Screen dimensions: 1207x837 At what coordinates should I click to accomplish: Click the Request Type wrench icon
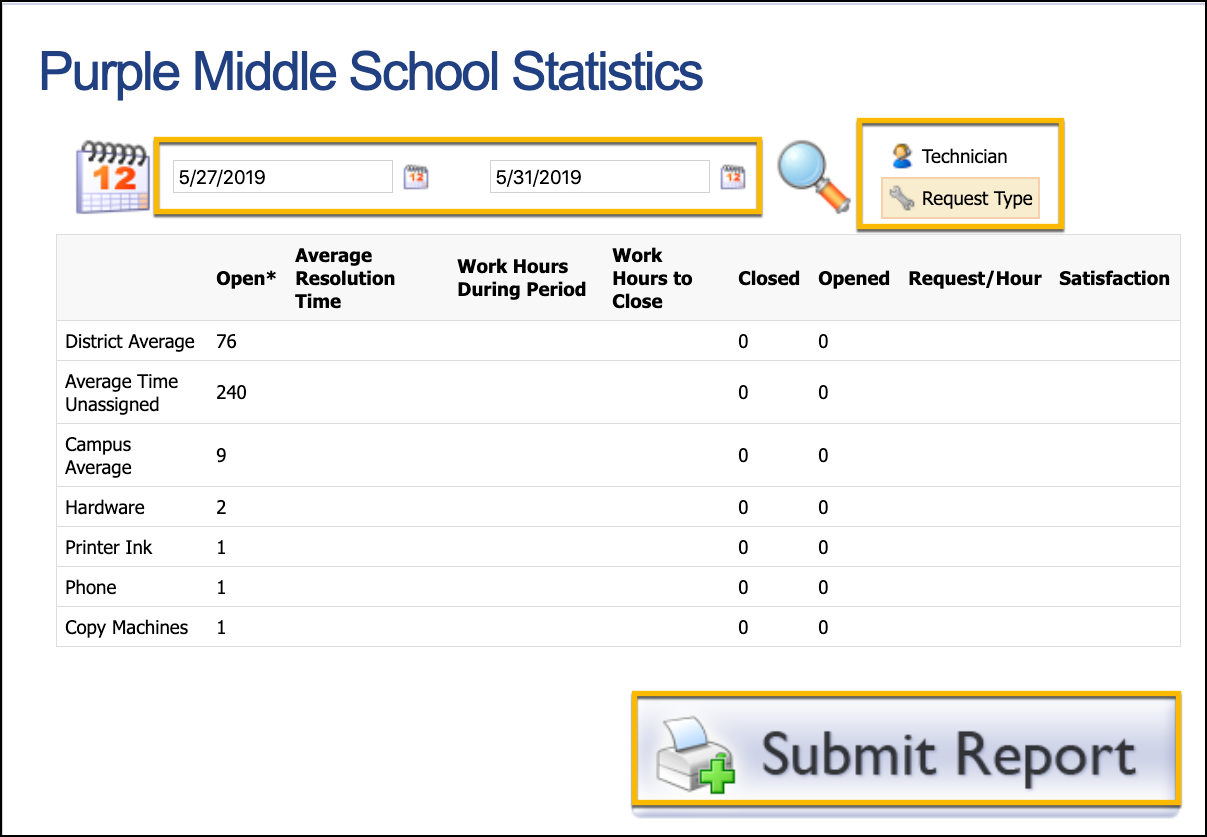coord(902,198)
